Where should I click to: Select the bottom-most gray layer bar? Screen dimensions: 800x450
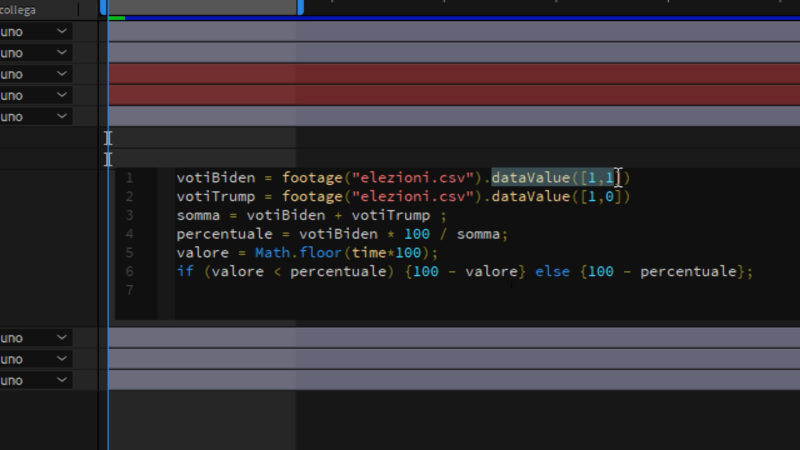click(x=450, y=381)
